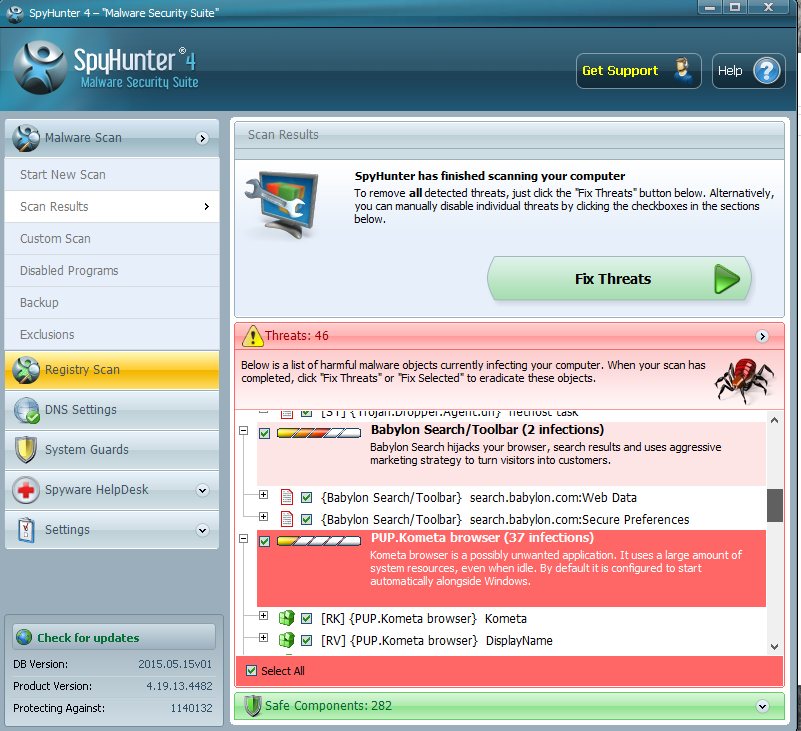Click the Help question mark icon
Screen dimensions: 801x731
[x=766, y=71]
